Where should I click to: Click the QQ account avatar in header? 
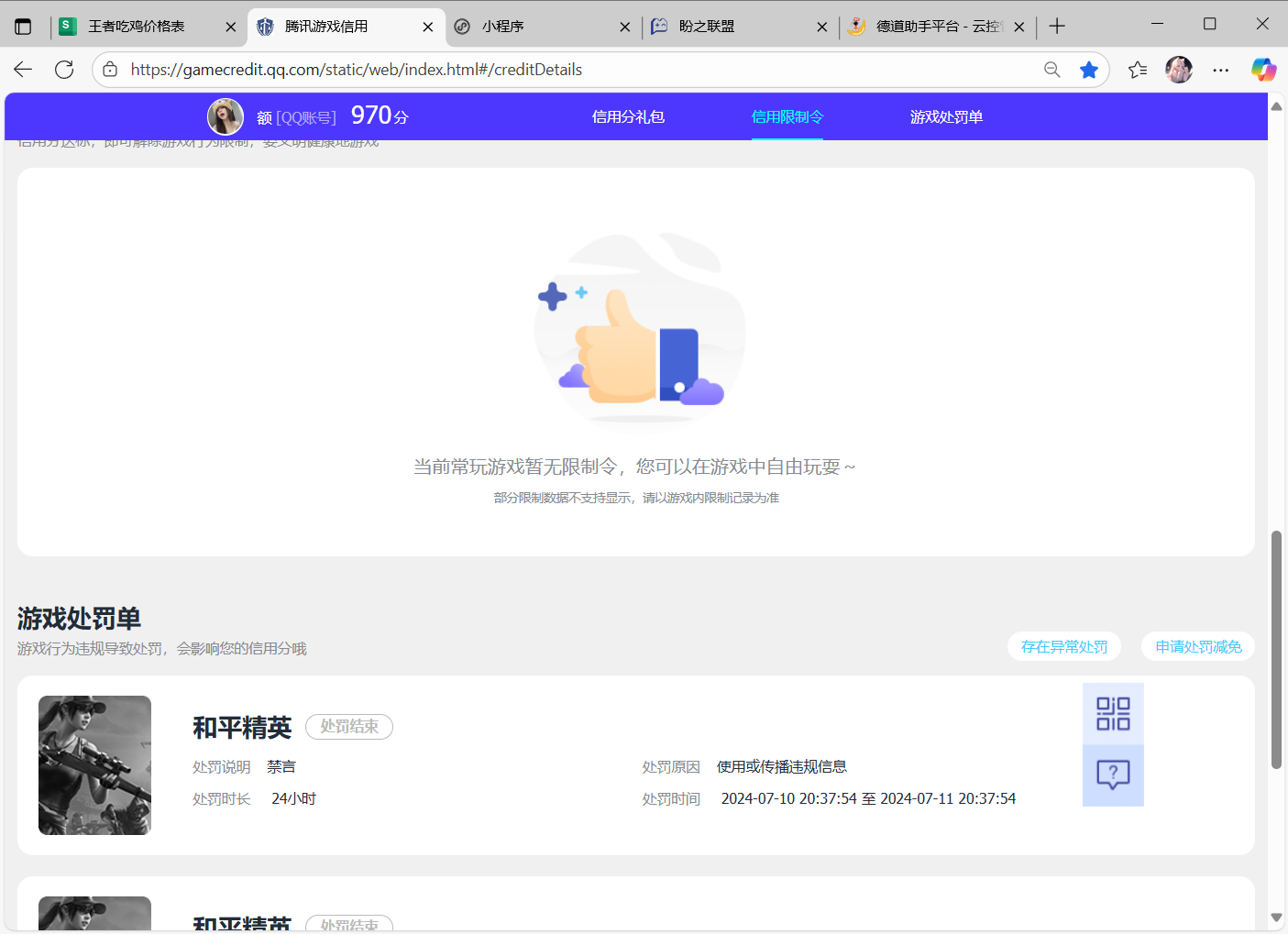click(226, 116)
